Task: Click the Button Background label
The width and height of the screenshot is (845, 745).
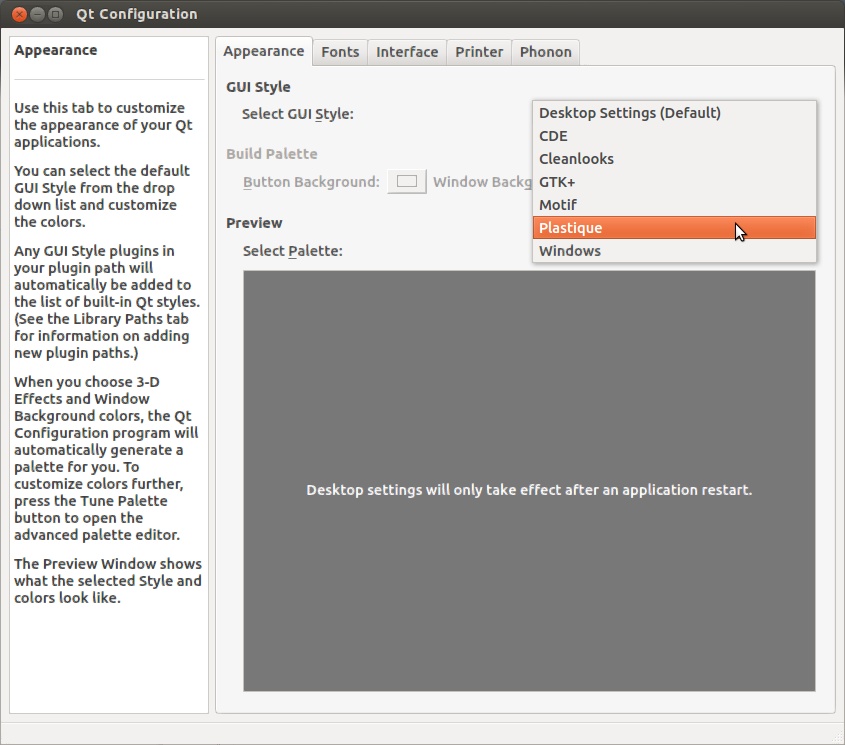Action: [x=311, y=182]
